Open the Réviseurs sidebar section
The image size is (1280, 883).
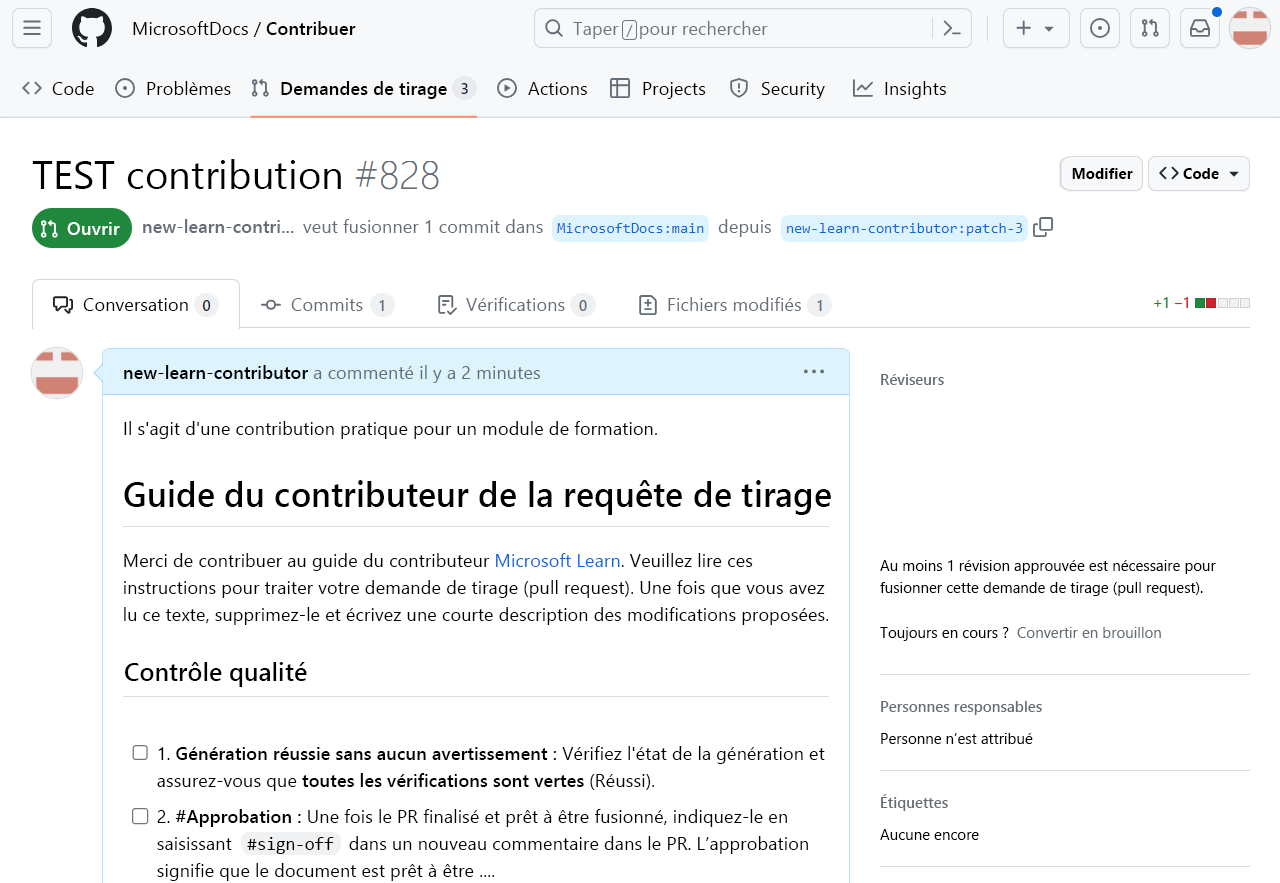coord(912,380)
